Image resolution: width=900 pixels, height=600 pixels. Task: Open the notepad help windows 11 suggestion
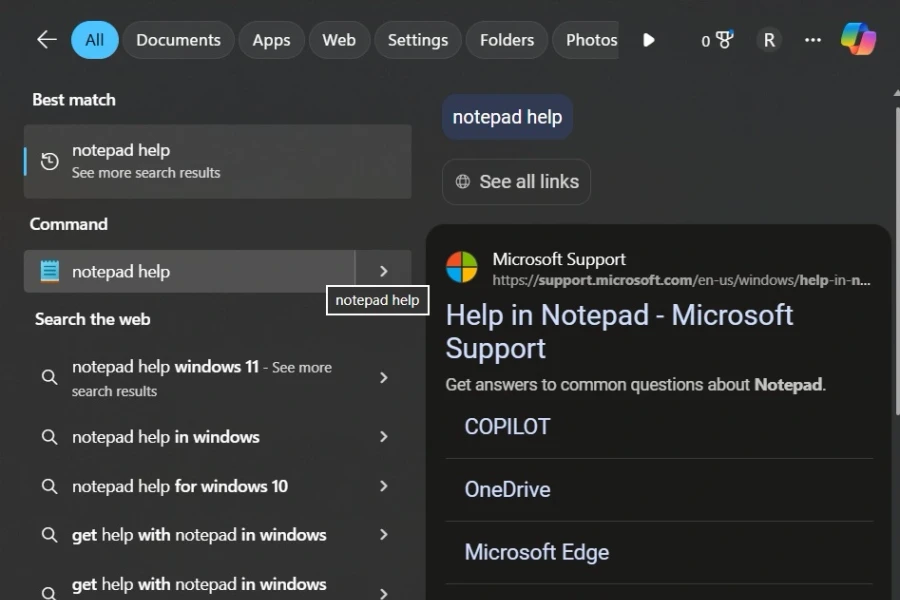click(202, 378)
